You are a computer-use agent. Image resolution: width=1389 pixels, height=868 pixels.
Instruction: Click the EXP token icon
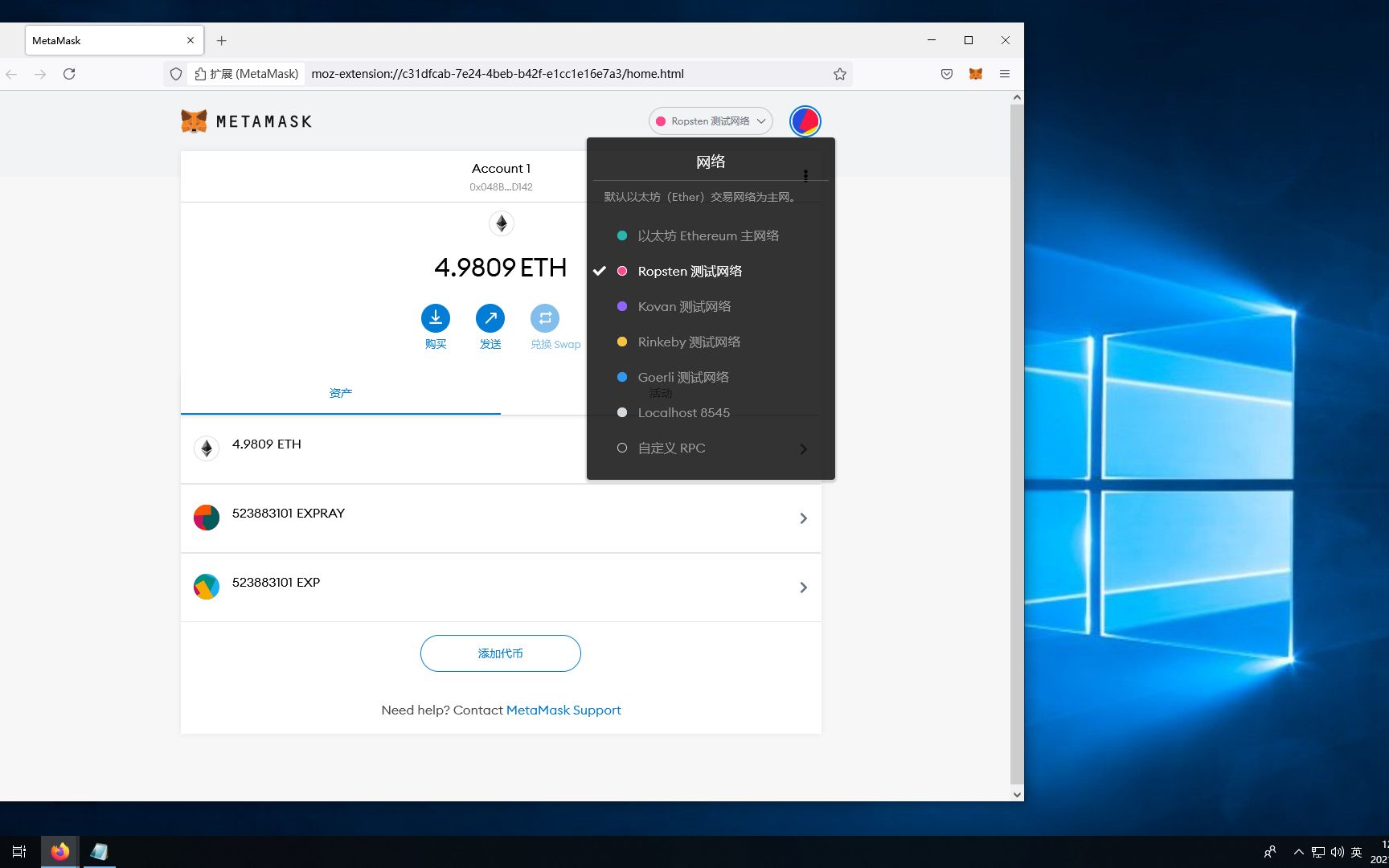[207, 587]
